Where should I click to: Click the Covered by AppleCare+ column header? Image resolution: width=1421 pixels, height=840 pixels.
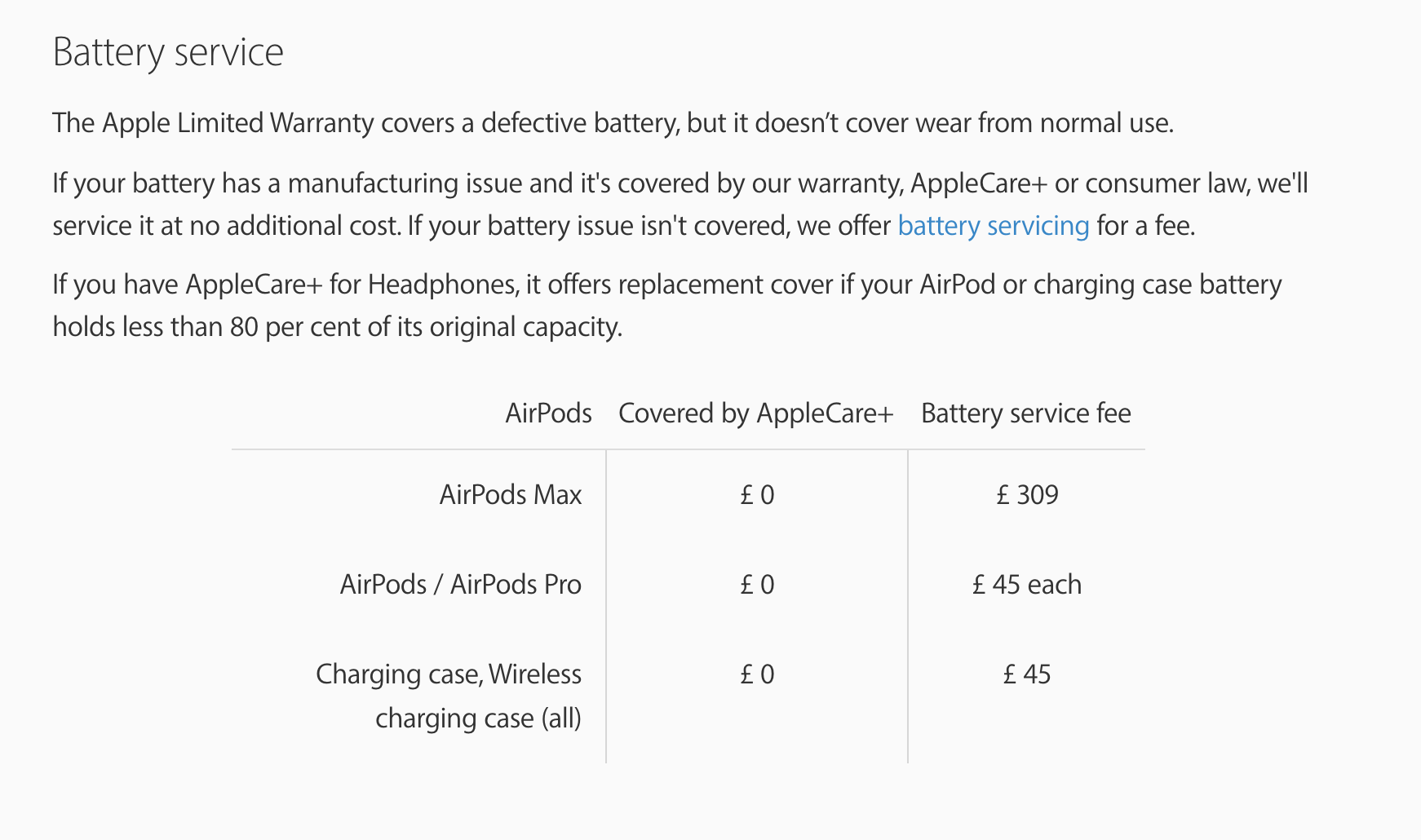point(755,413)
